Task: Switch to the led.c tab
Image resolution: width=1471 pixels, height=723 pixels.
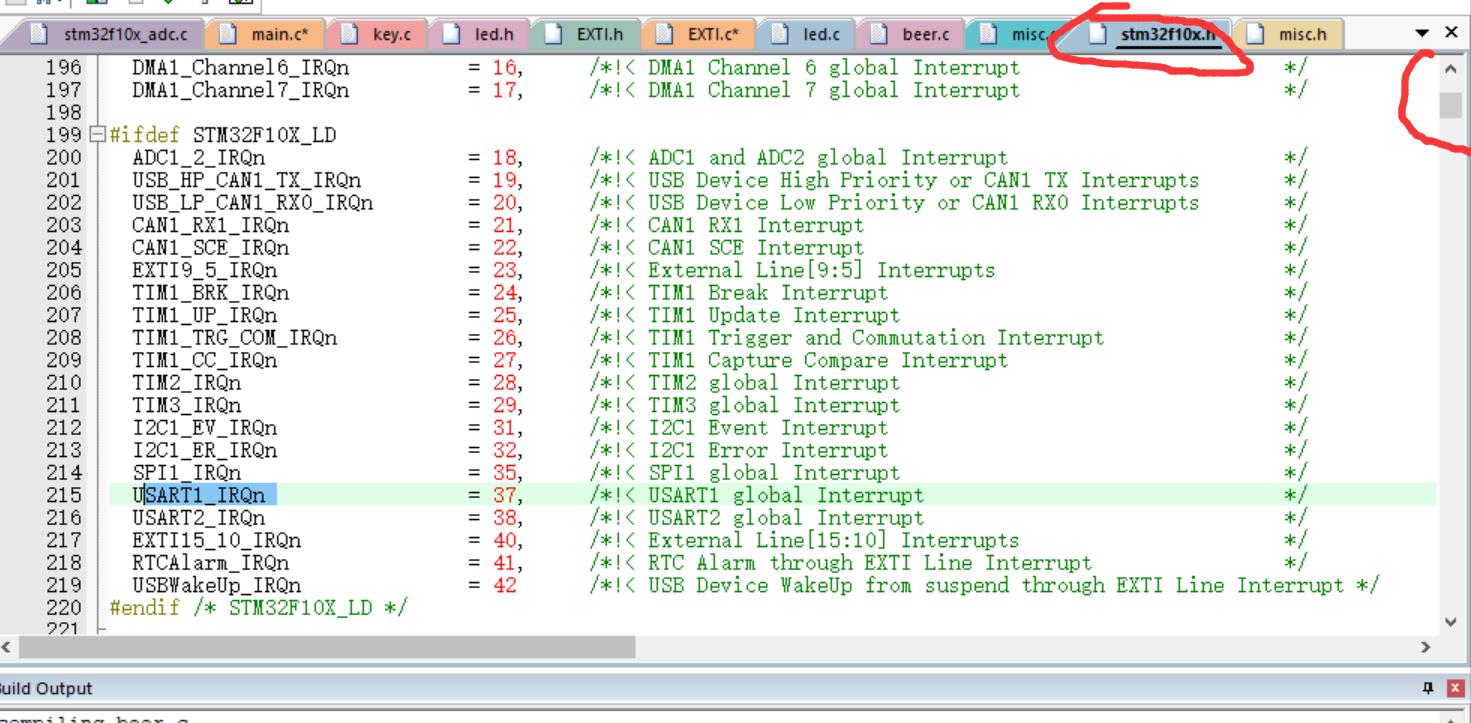Action: tap(808, 35)
